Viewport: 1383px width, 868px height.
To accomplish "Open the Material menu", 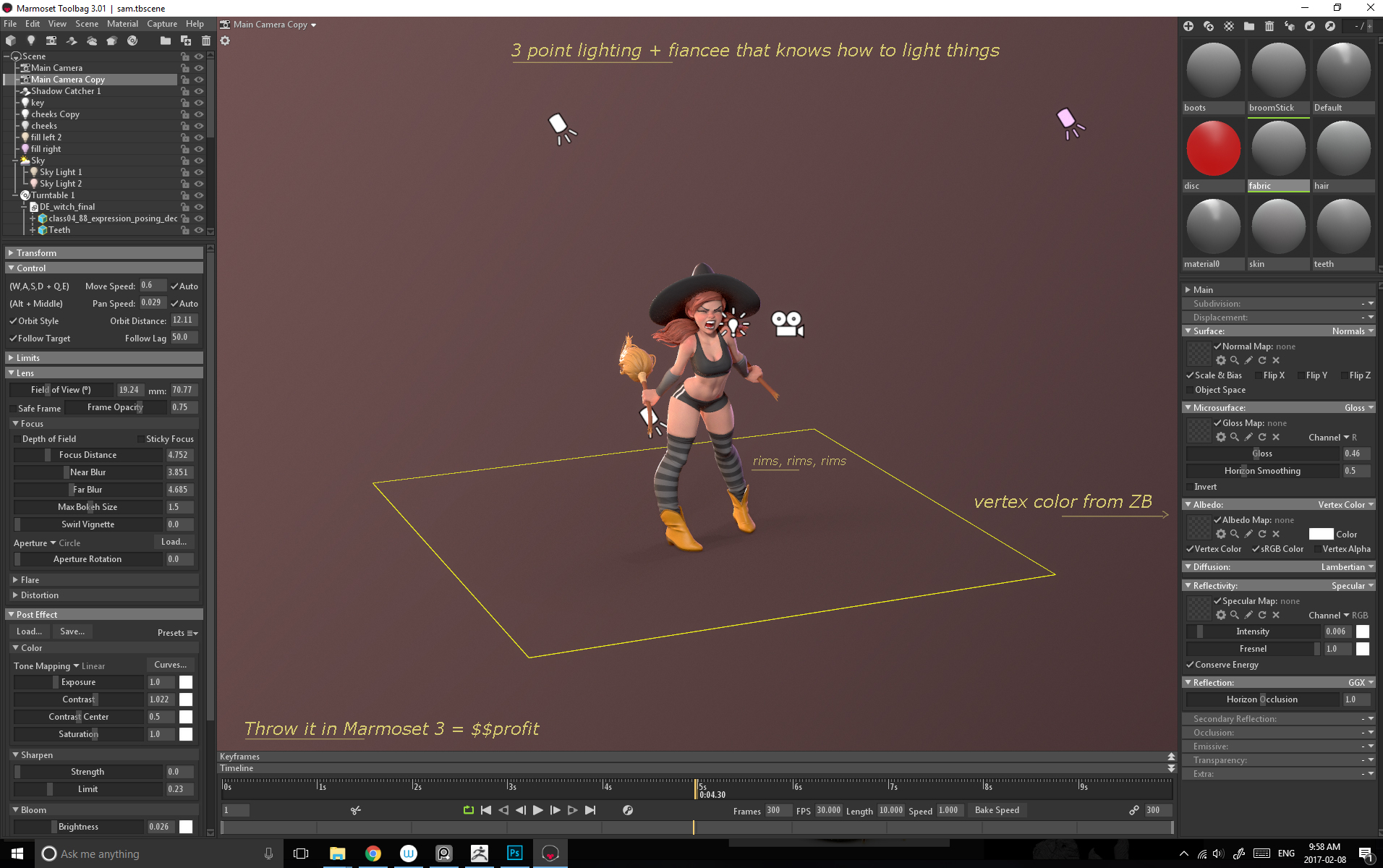I will 122,24.
